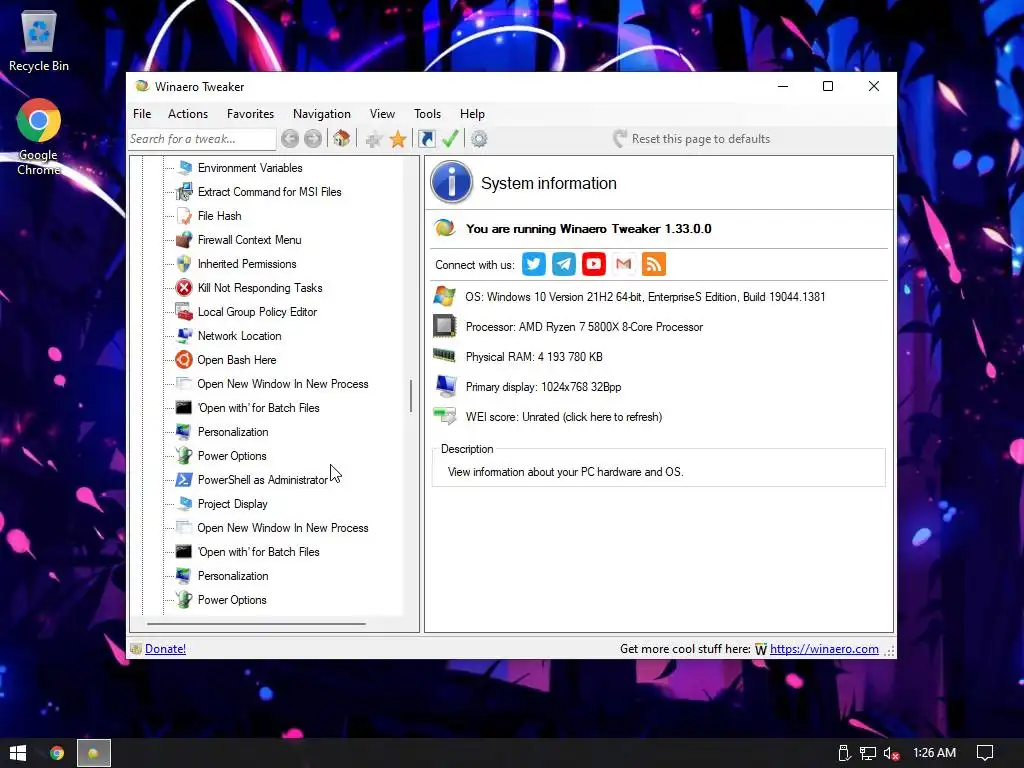The image size is (1024, 768).
Task: Click into the Search for a tweak field
Action: pos(202,138)
